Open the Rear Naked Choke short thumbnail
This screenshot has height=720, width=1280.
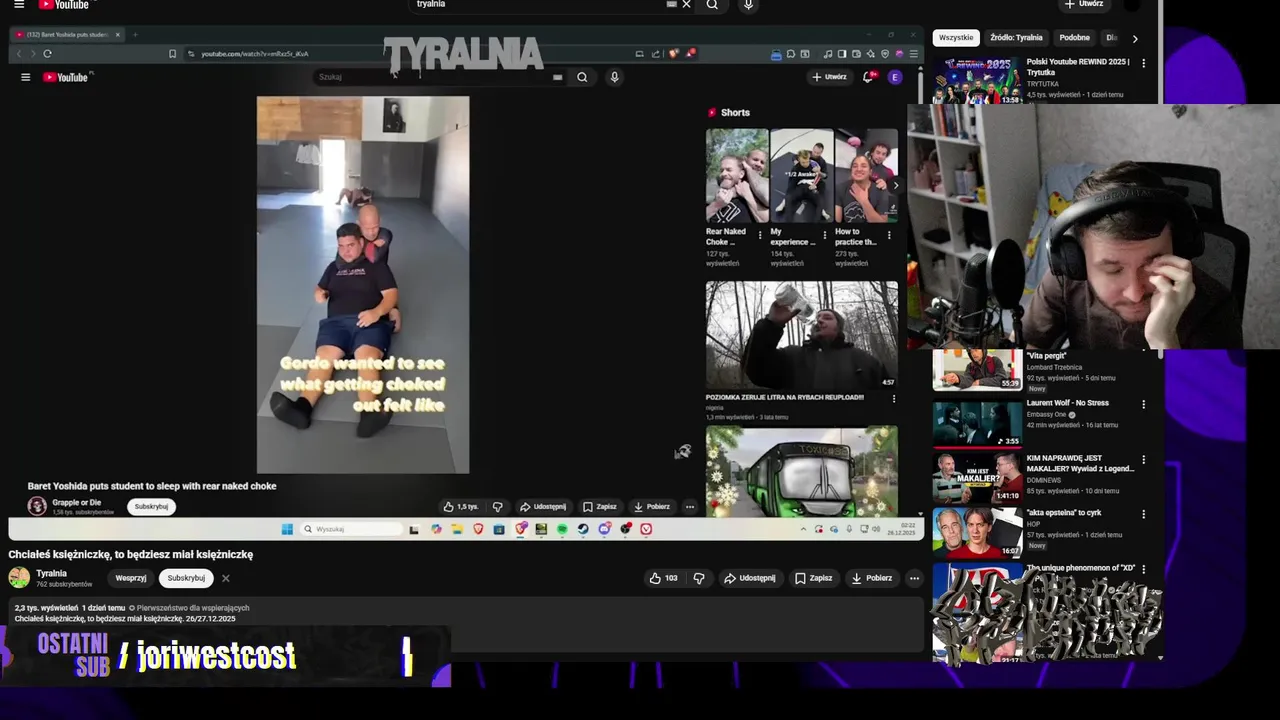pos(737,175)
